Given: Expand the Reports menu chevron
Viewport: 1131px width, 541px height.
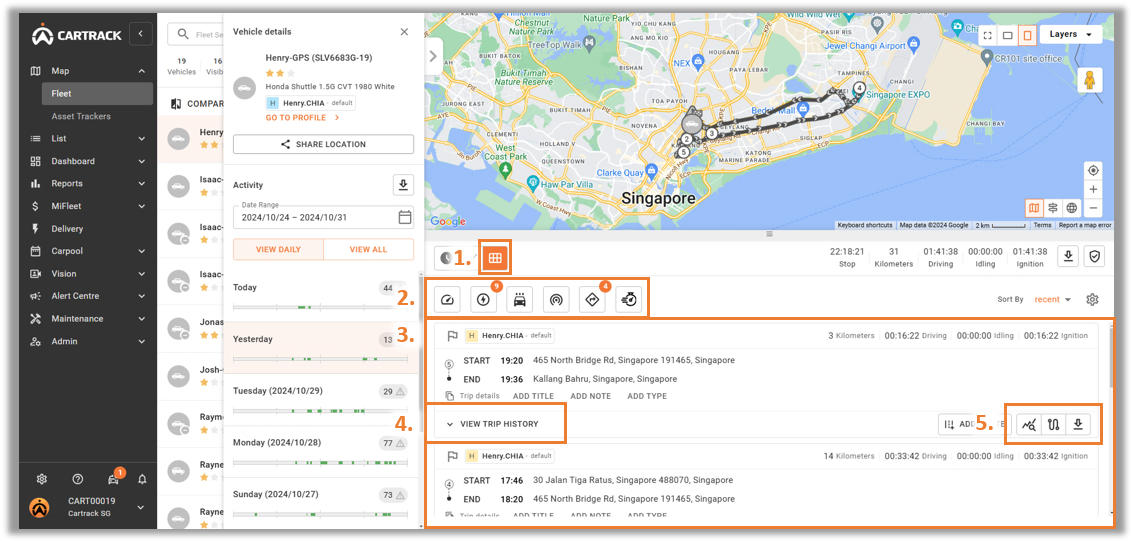Looking at the screenshot, I should click(x=141, y=184).
